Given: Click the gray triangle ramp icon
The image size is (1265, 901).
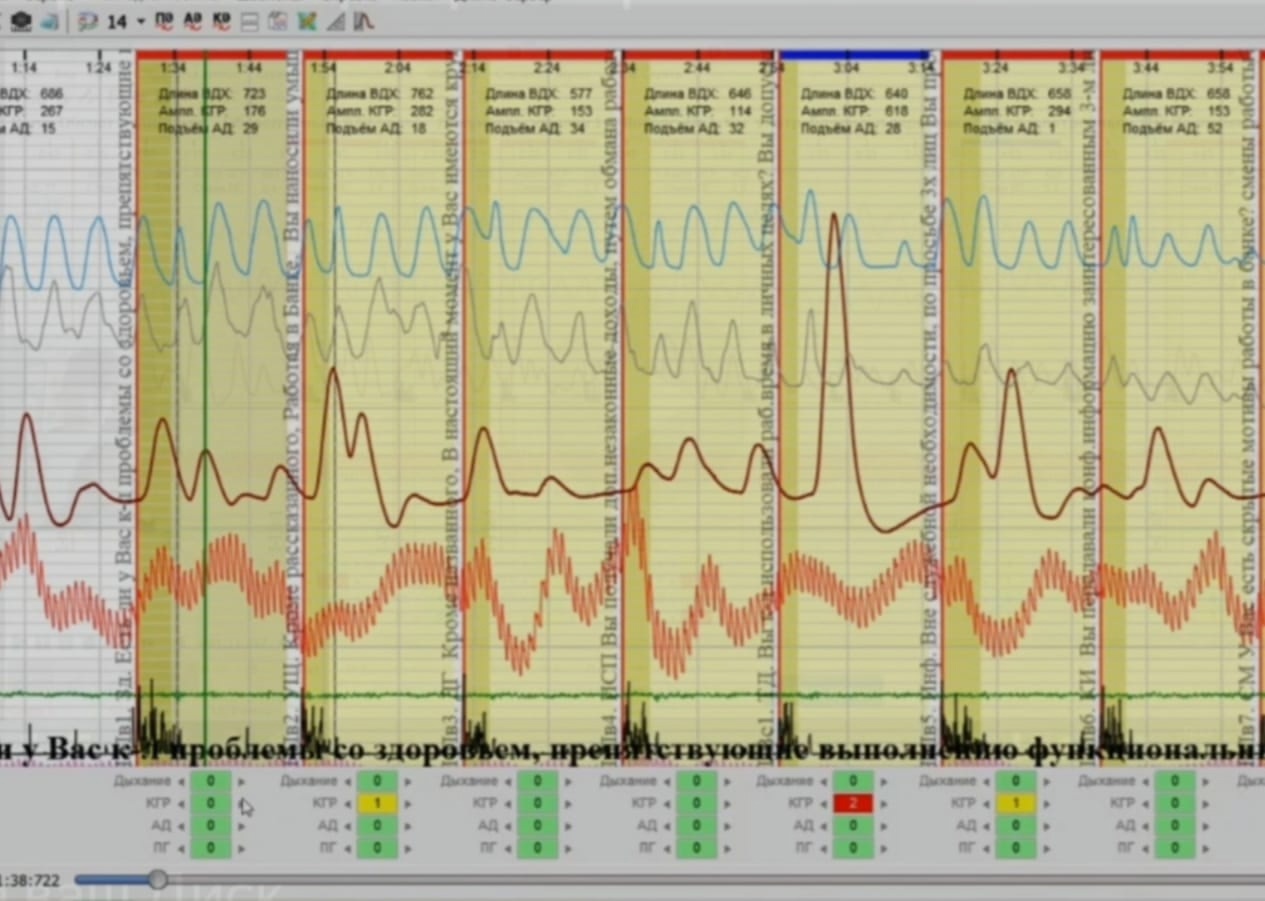Looking at the screenshot, I should pyautogui.click(x=337, y=21).
